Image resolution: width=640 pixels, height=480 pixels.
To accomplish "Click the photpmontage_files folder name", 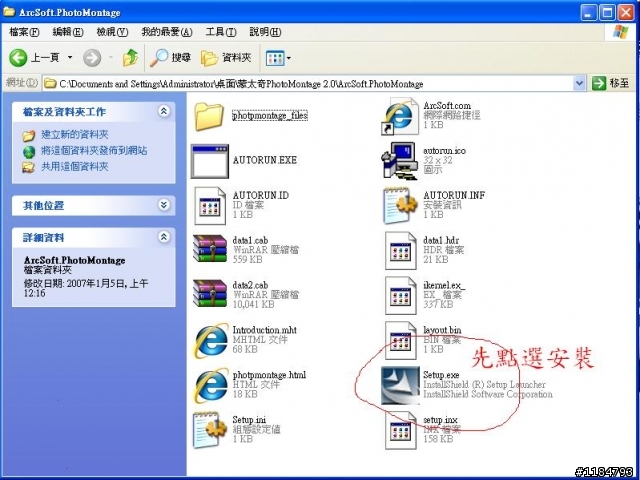I will 270,116.
